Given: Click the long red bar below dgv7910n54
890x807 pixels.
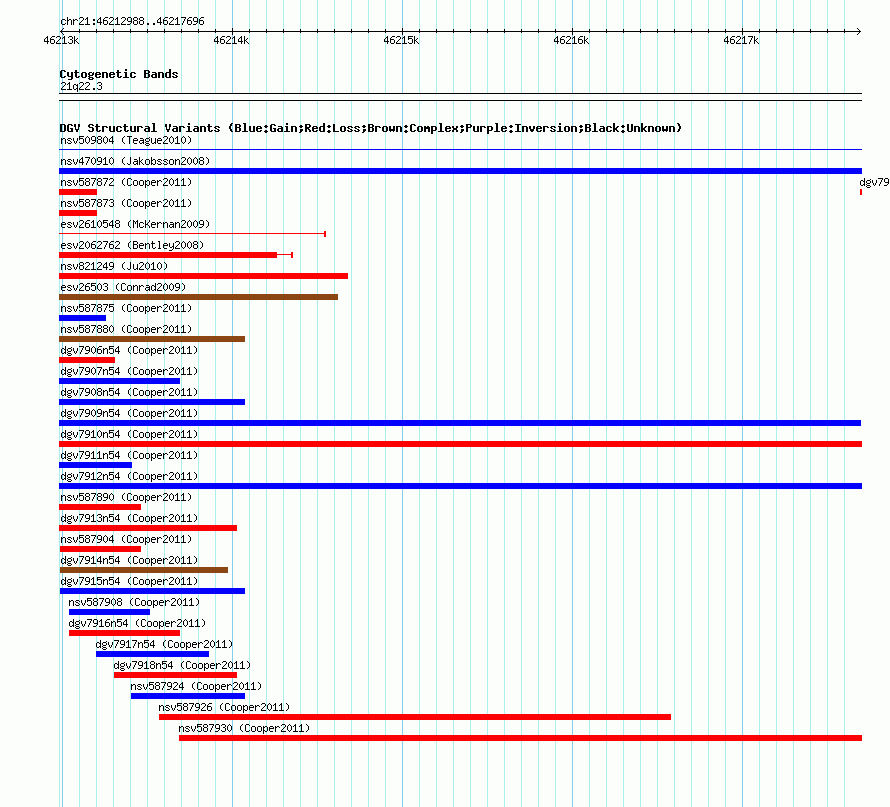Looking at the screenshot, I should click(460, 444).
